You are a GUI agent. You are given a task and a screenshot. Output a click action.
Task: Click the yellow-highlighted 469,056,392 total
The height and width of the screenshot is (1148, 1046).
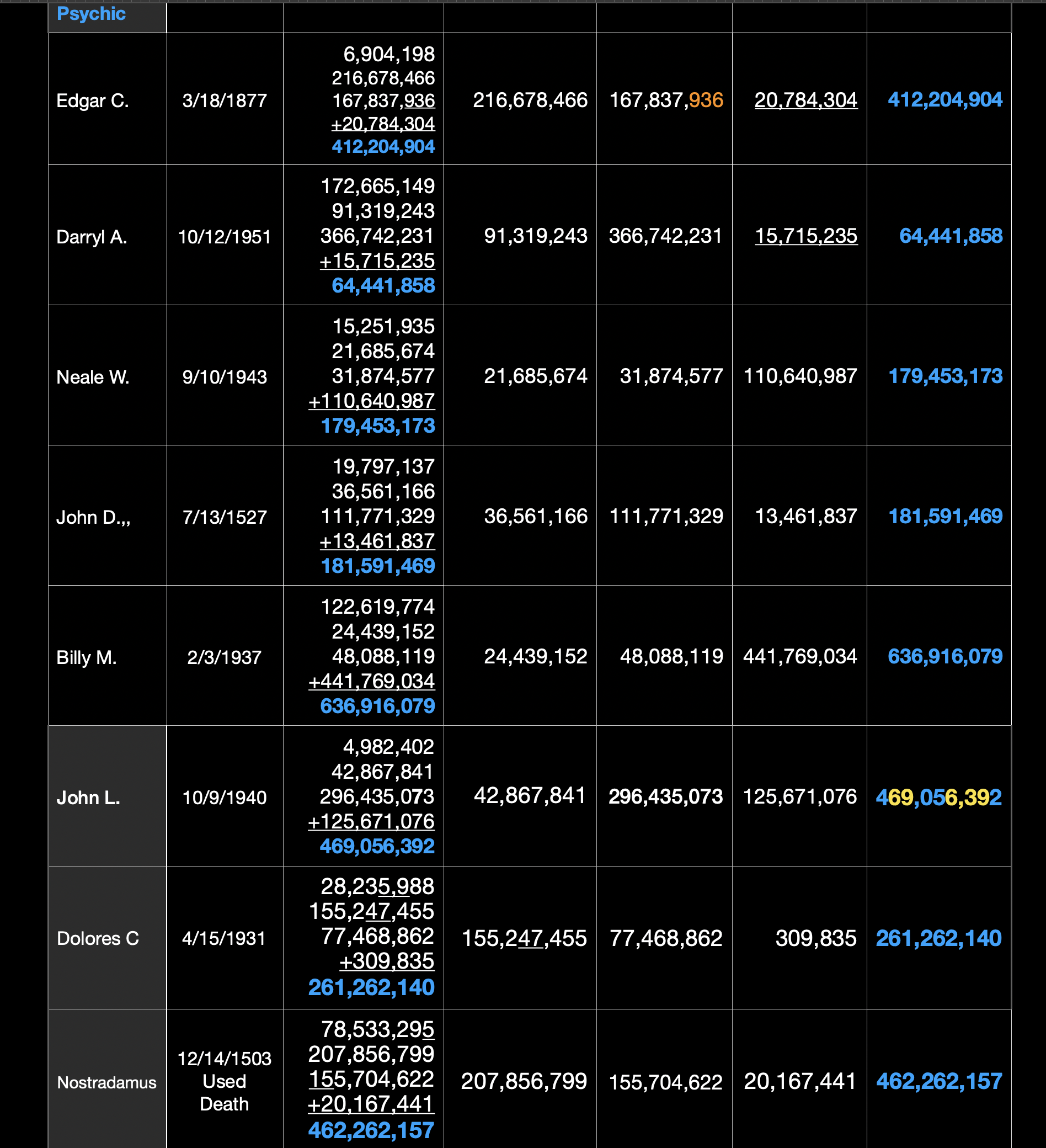tap(938, 797)
